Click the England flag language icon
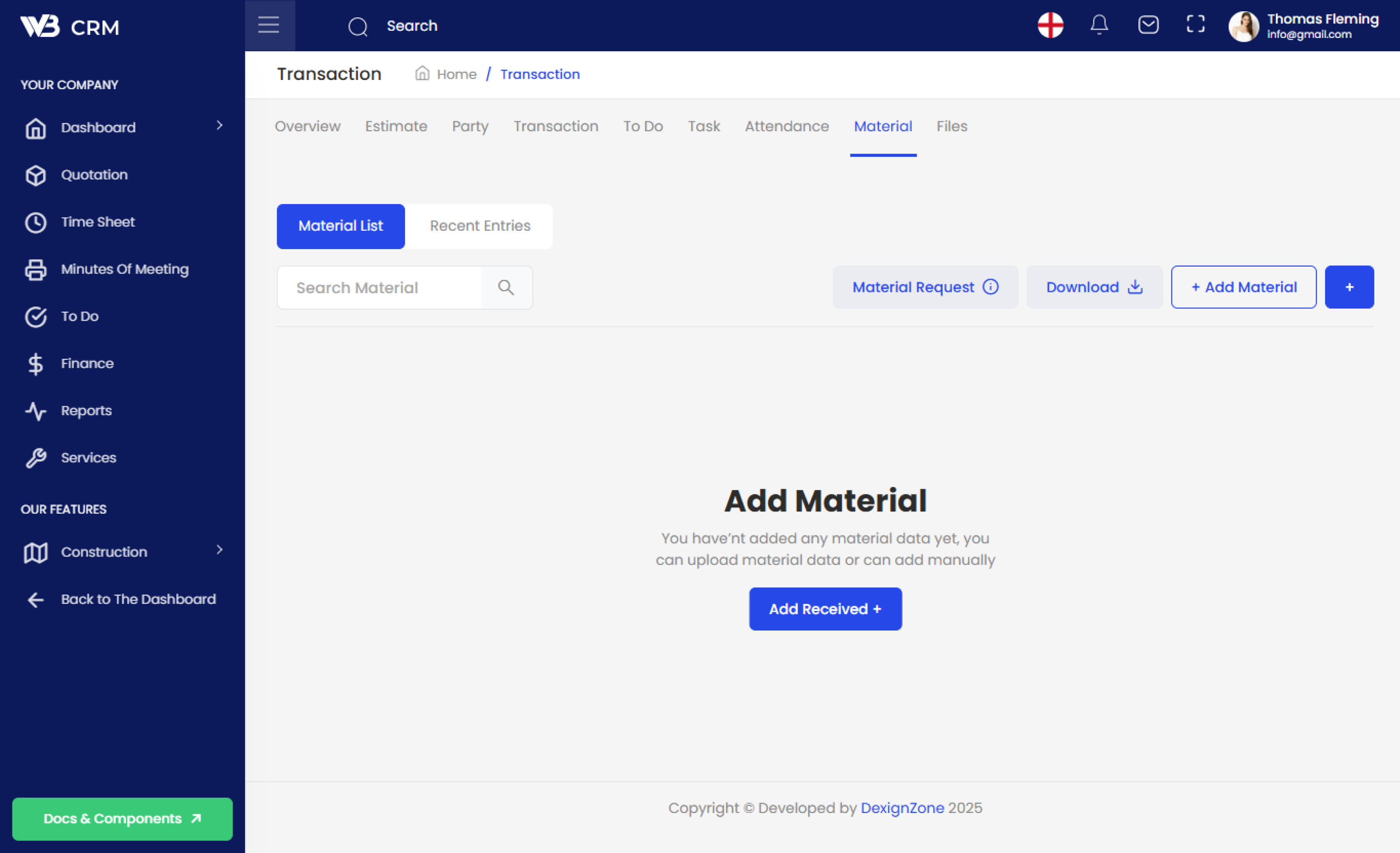Viewport: 1400px width, 853px height. click(1050, 25)
